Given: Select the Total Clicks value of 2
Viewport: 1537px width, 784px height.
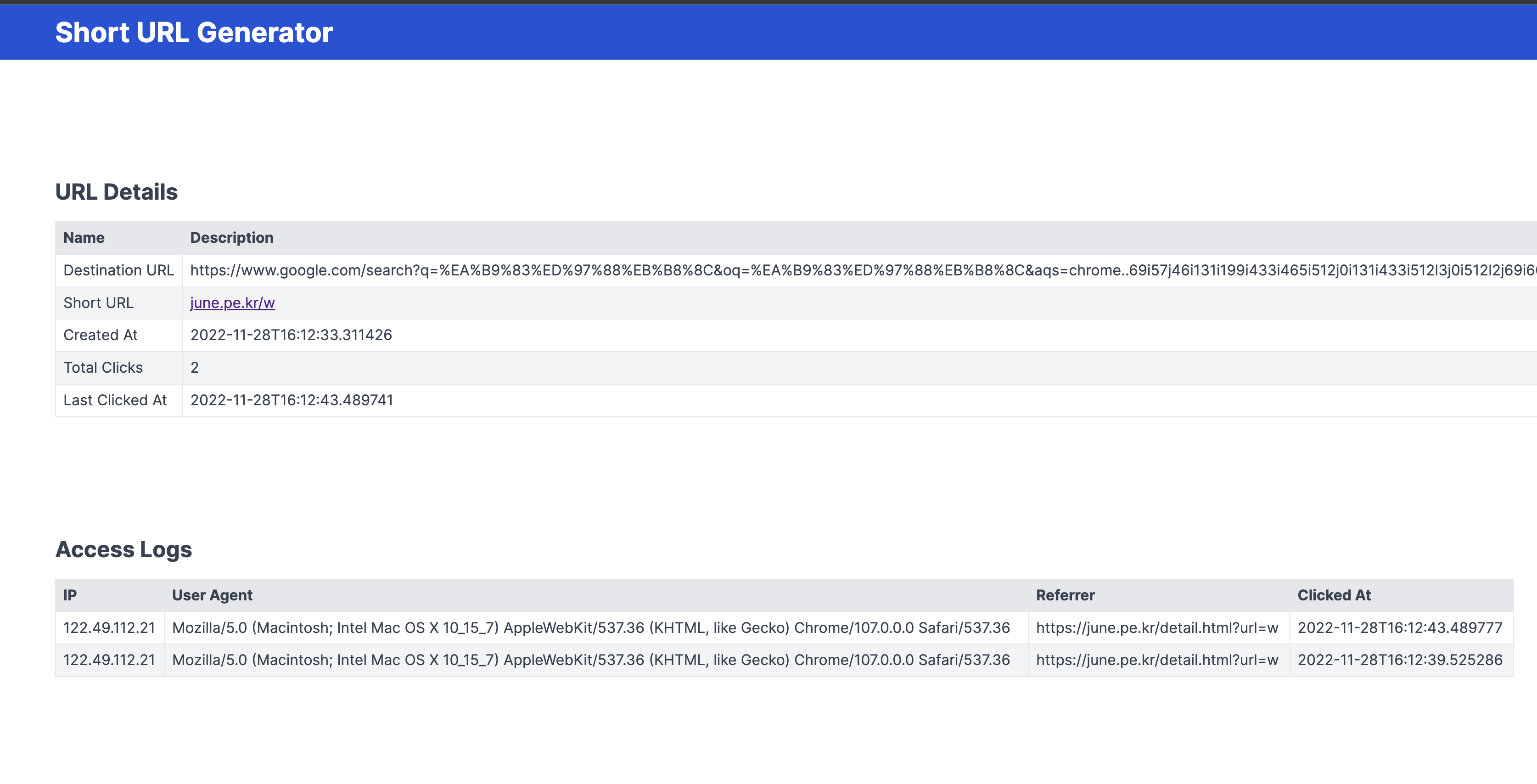Looking at the screenshot, I should pyautogui.click(x=194, y=368).
